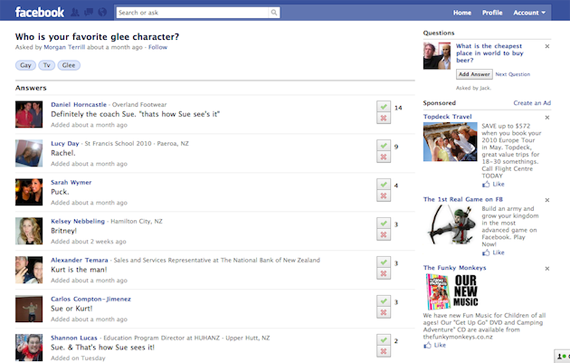This screenshot has width=570, height=363.
Task: Click into the Search or ask field
Action: 193,13
